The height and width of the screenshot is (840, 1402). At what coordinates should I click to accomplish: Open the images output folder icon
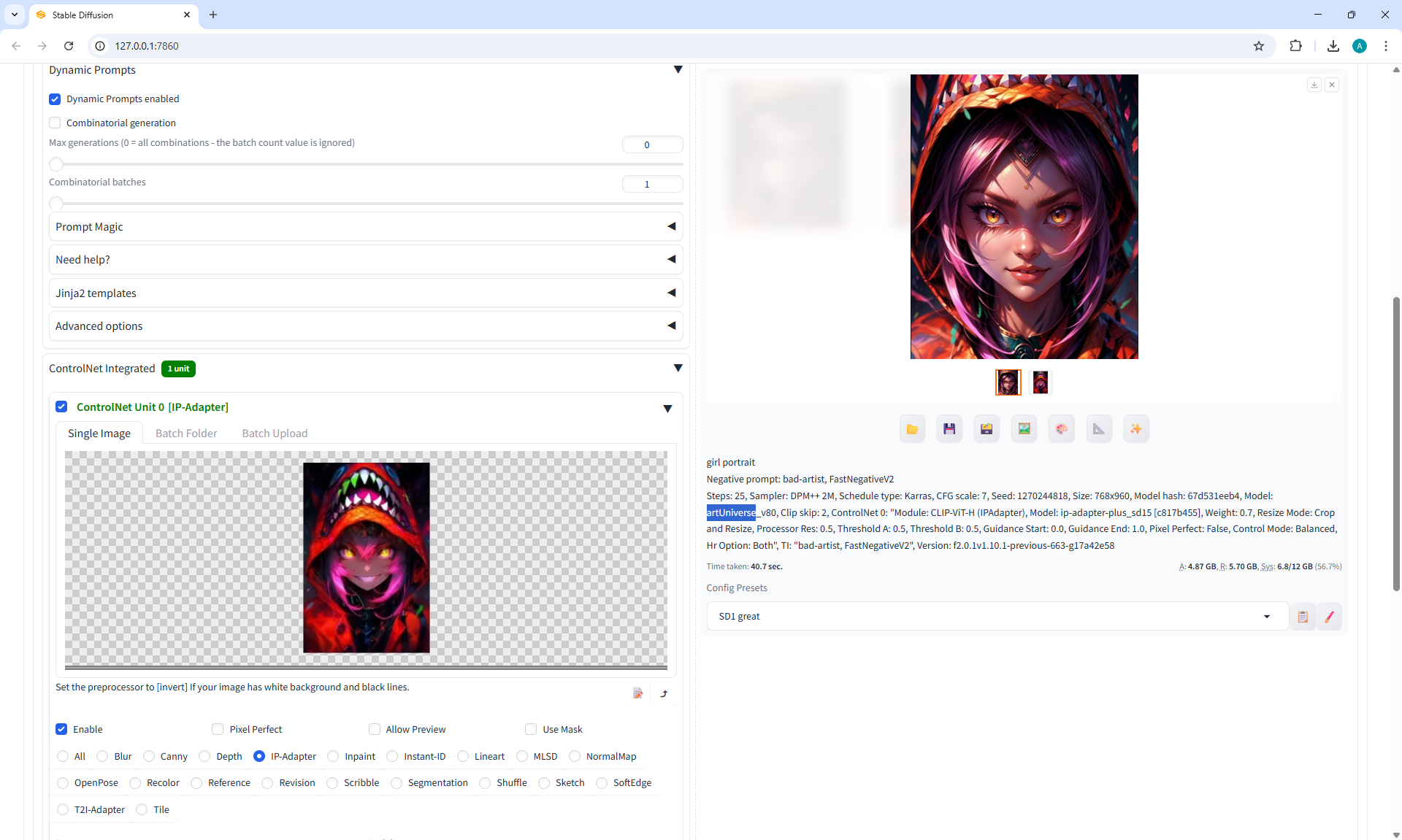[912, 429]
